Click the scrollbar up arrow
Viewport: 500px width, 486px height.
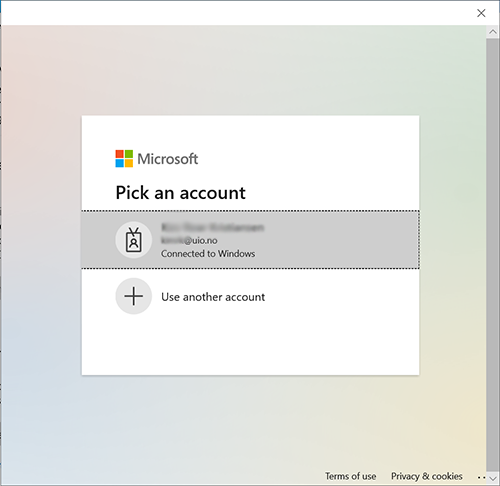[x=493, y=32]
